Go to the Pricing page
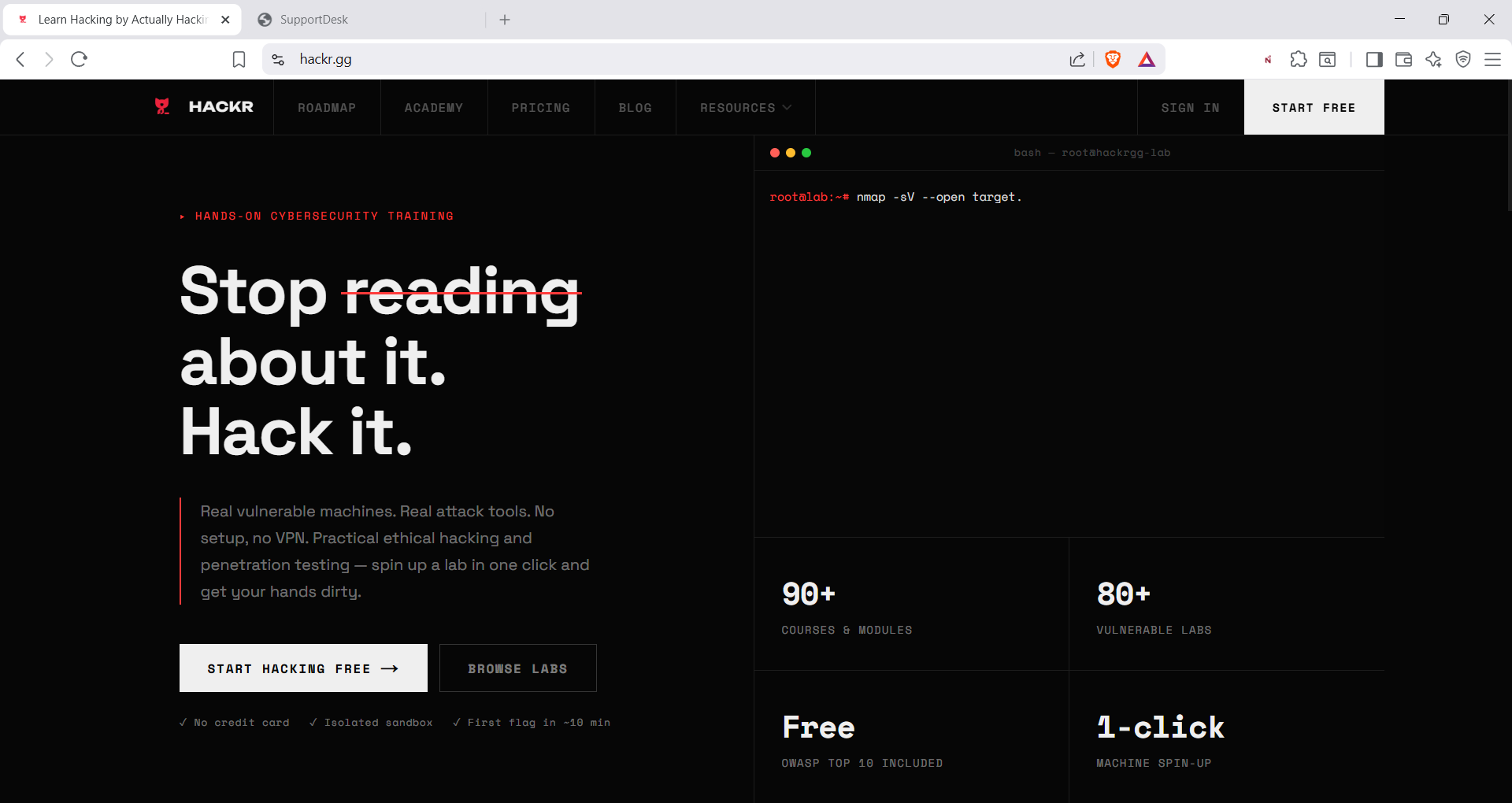This screenshot has height=803, width=1512. click(x=541, y=108)
